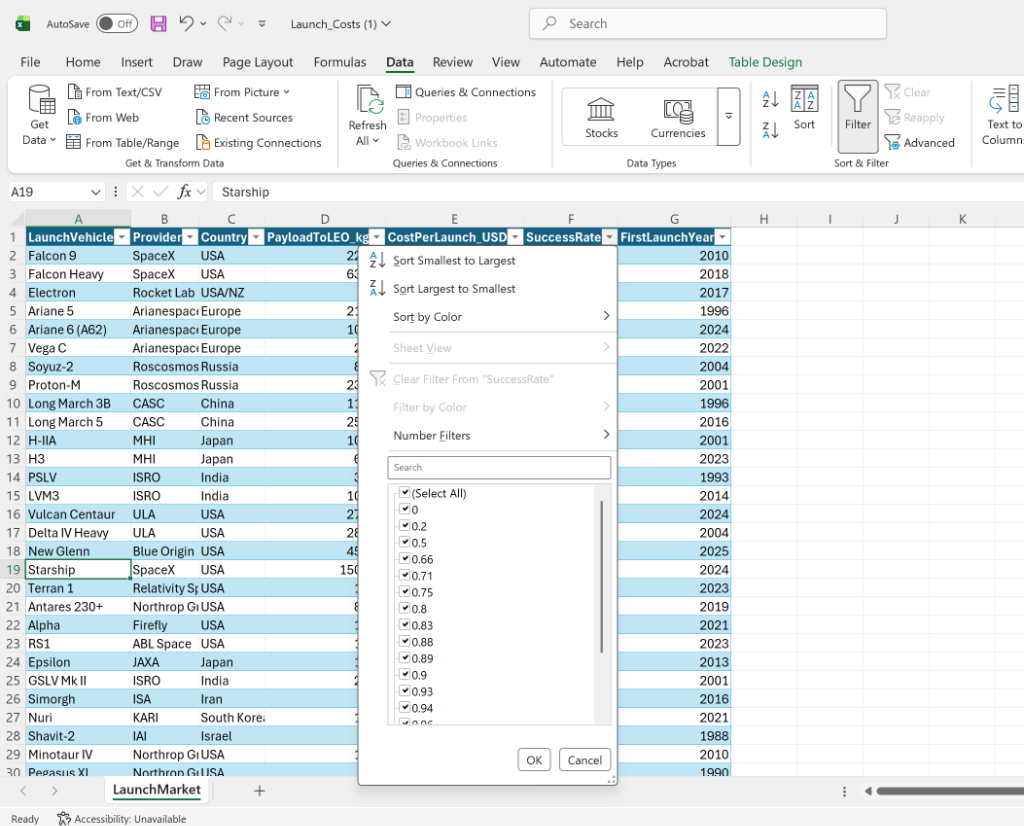Click Text to Columns tool

click(x=1004, y=116)
